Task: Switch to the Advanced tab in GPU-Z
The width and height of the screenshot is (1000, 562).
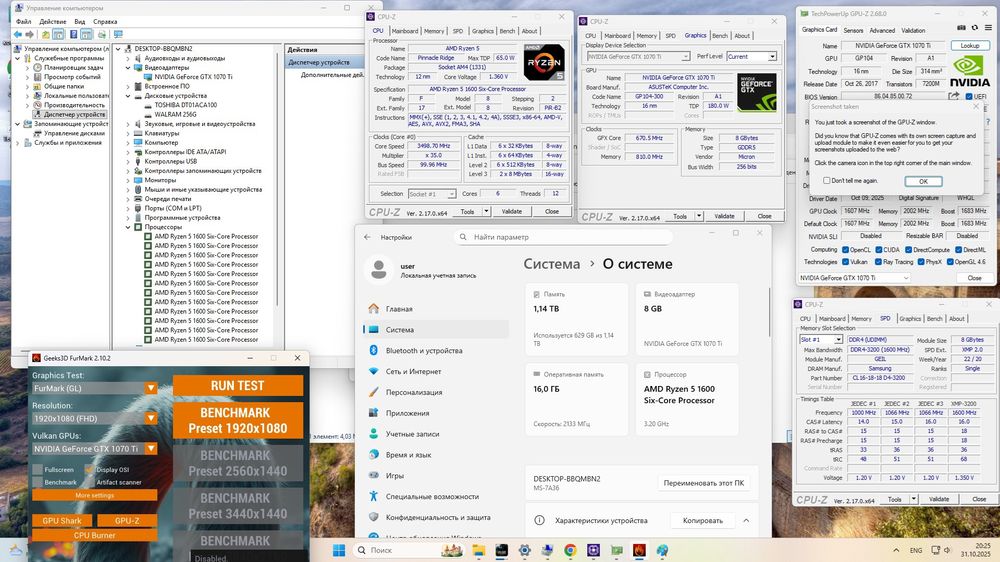Action: 882,31
